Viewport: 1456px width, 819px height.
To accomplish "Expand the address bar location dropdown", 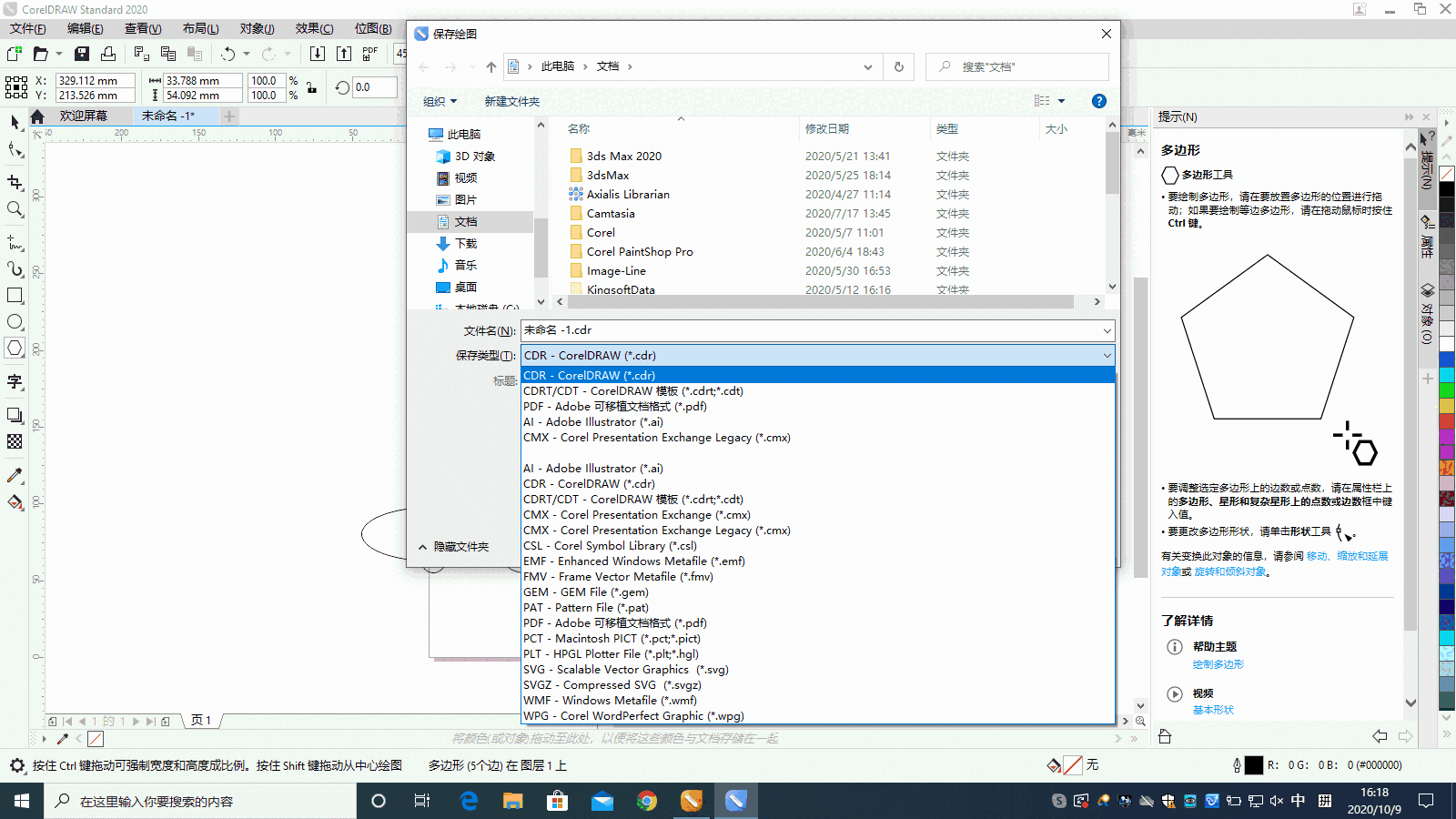I will pyautogui.click(x=867, y=66).
